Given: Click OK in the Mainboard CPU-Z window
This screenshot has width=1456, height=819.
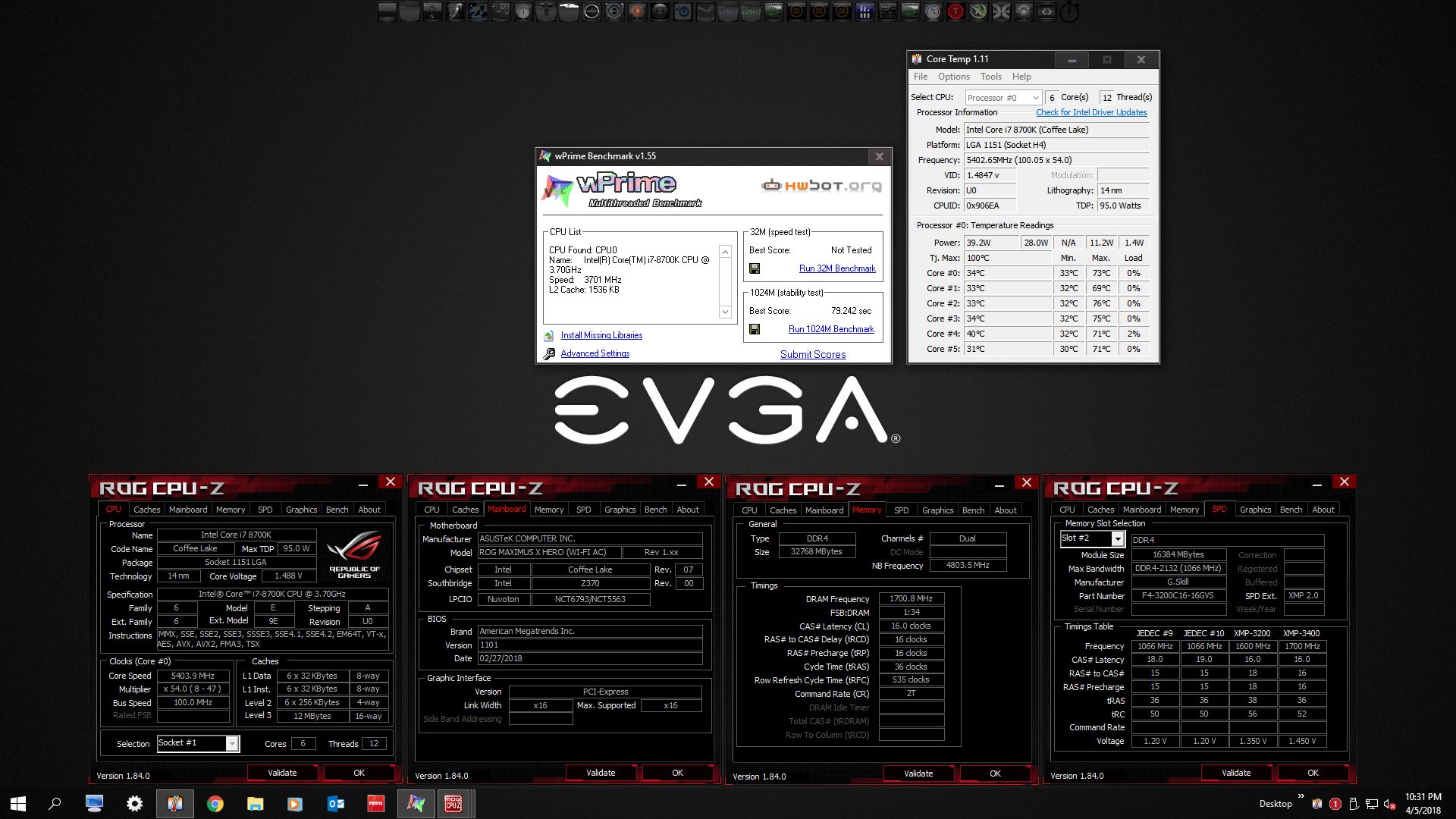Looking at the screenshot, I should [677, 773].
